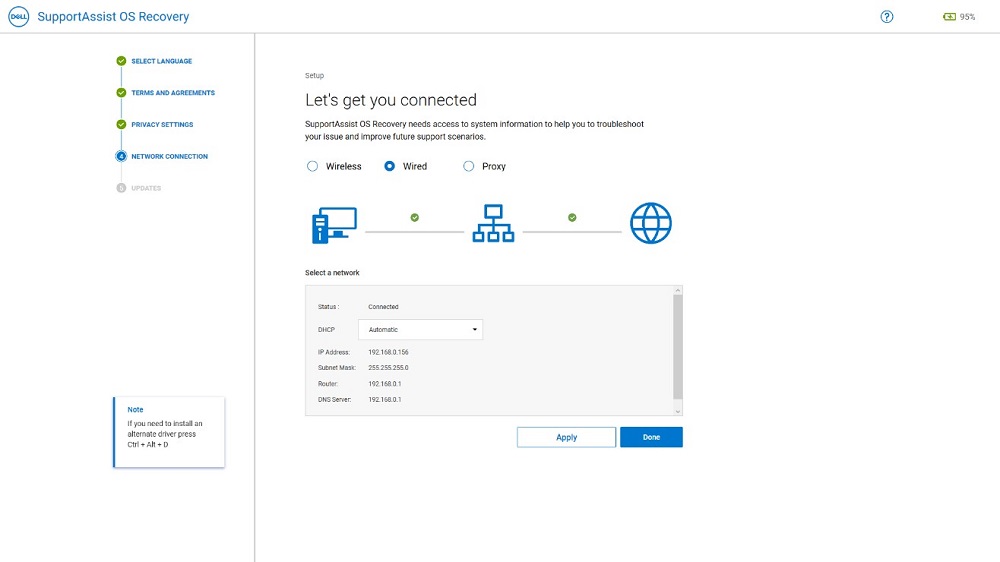Click the Dell logo icon

pos(18,17)
